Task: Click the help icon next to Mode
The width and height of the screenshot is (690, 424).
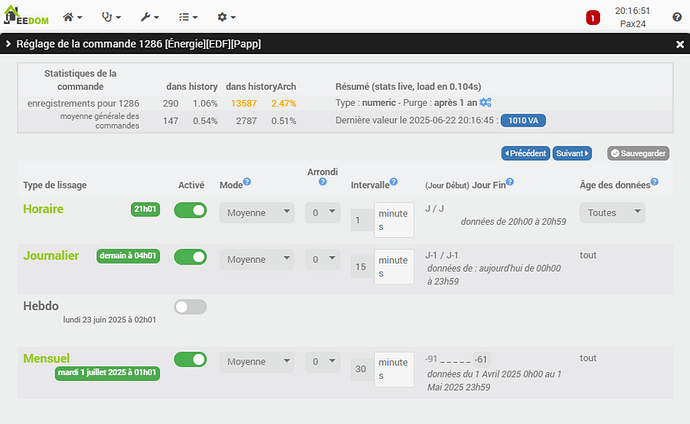Action: (x=247, y=182)
